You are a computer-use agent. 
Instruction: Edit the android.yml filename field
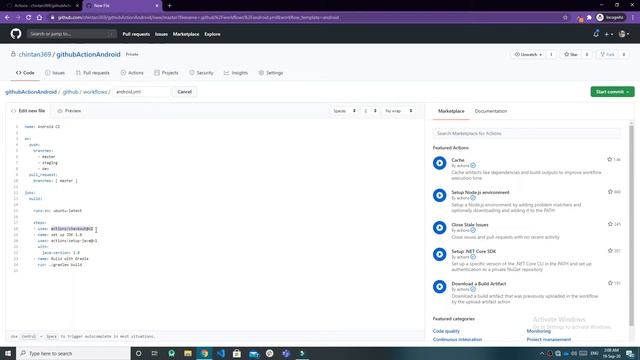[x=141, y=92]
